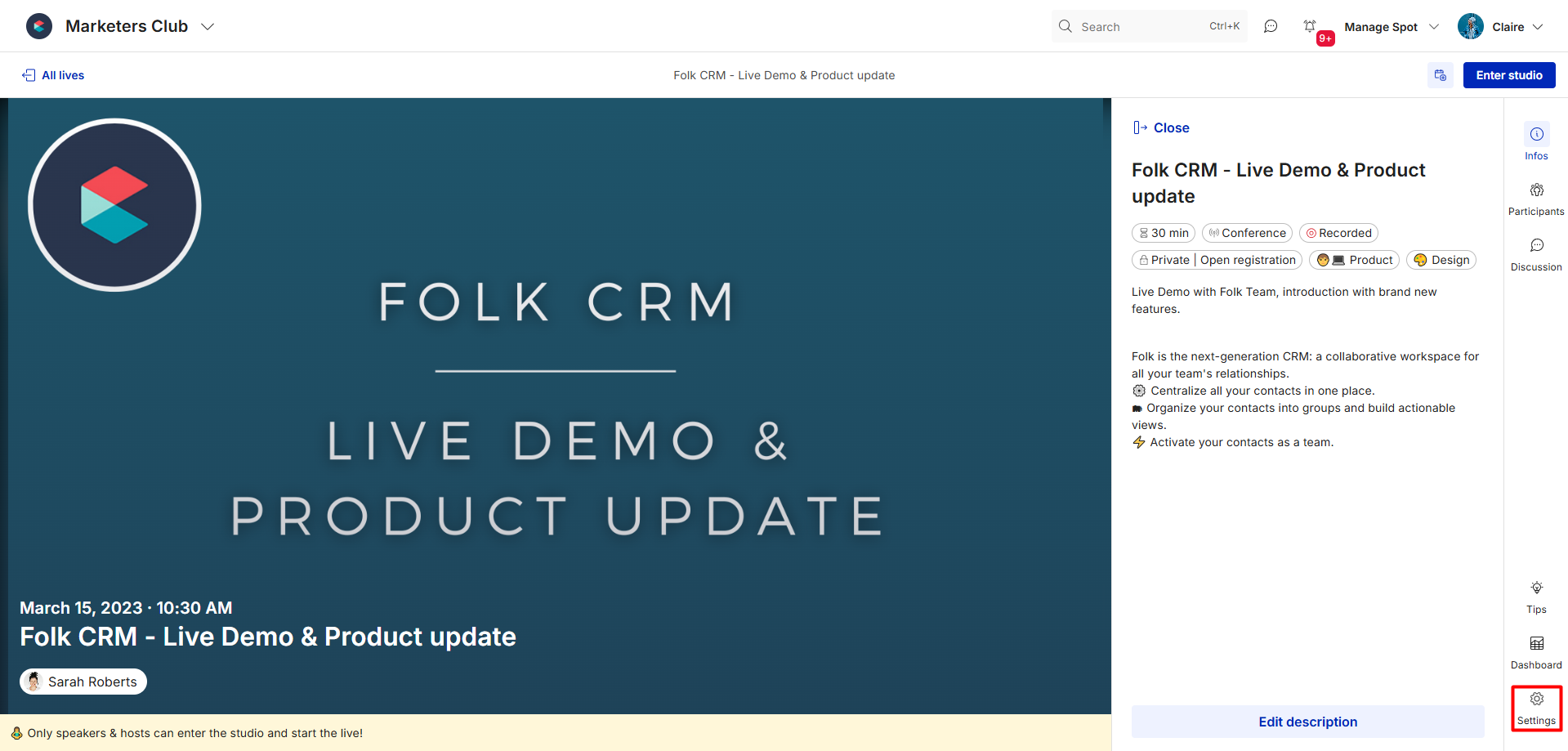Click the calendar icon beside Enter studio
Screen dimensions: 1568x751
click(1441, 75)
